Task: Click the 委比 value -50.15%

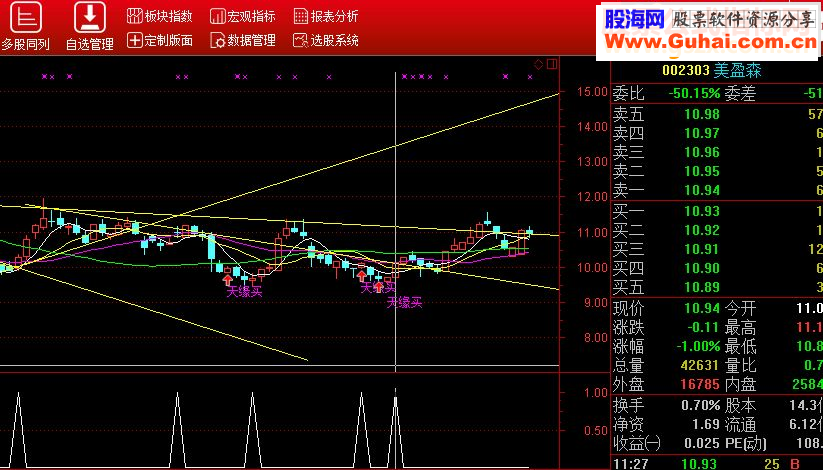Action: click(x=694, y=93)
